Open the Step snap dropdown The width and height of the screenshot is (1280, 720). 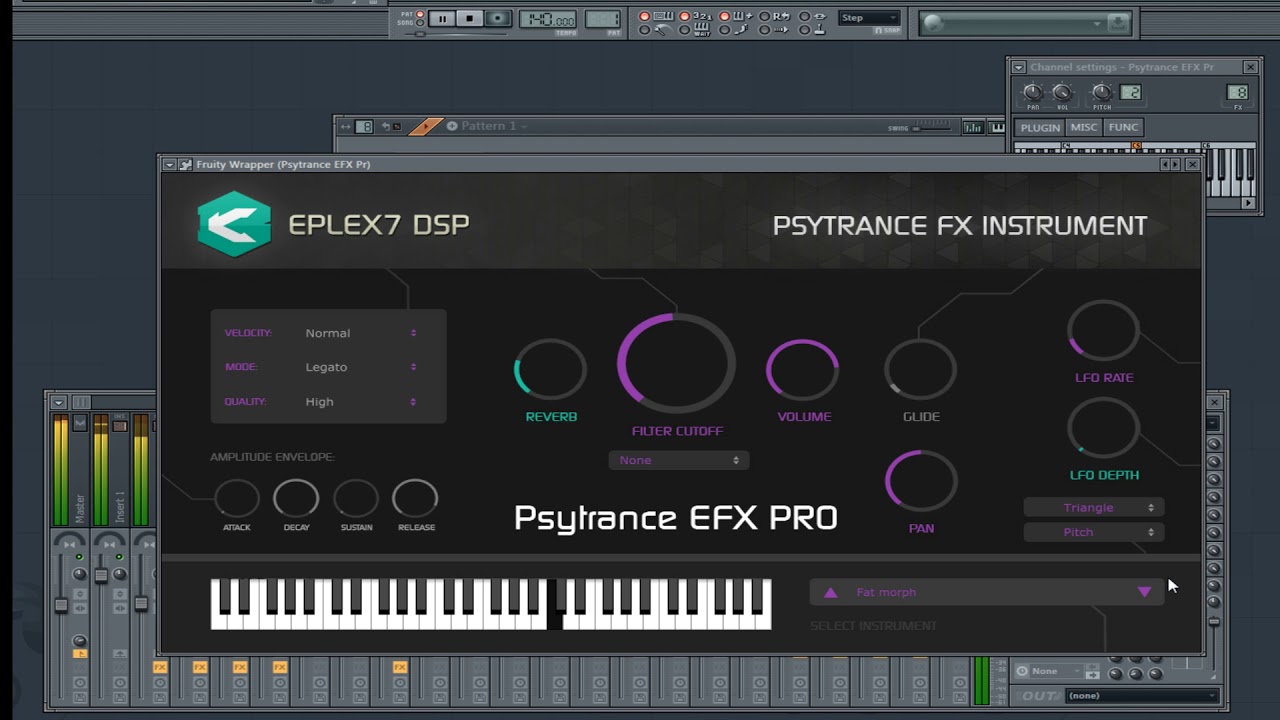869,18
